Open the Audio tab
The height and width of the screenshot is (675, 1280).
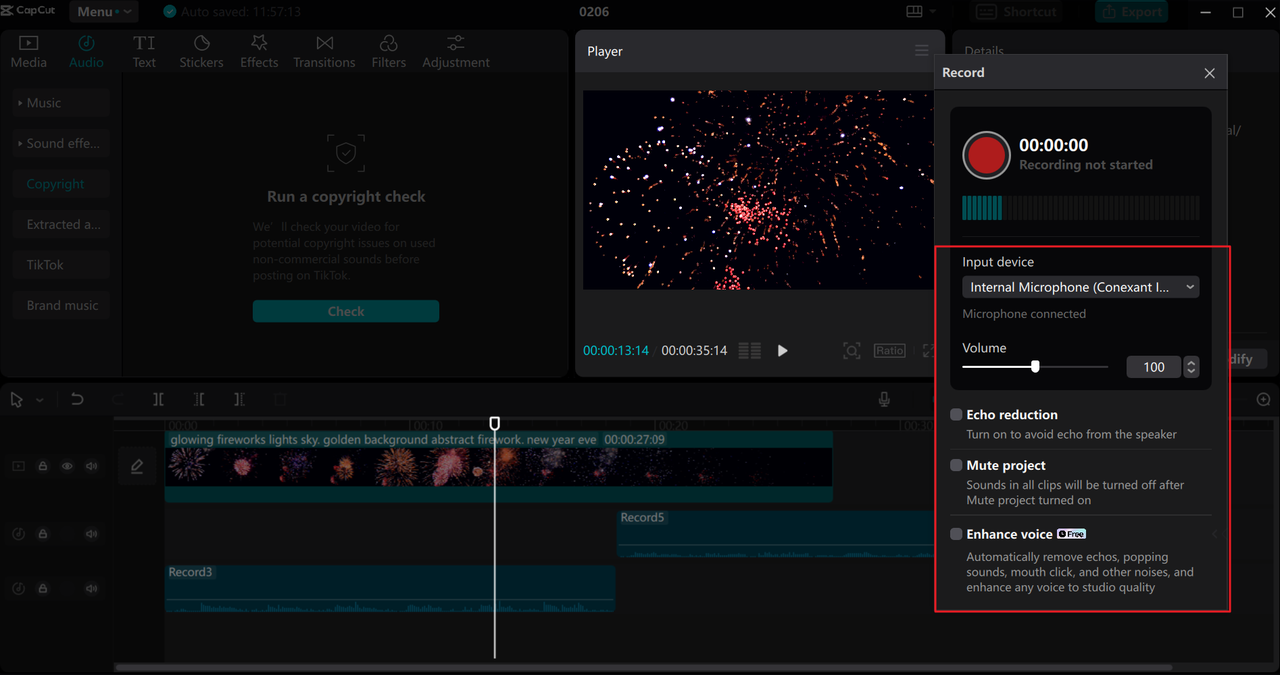click(86, 51)
